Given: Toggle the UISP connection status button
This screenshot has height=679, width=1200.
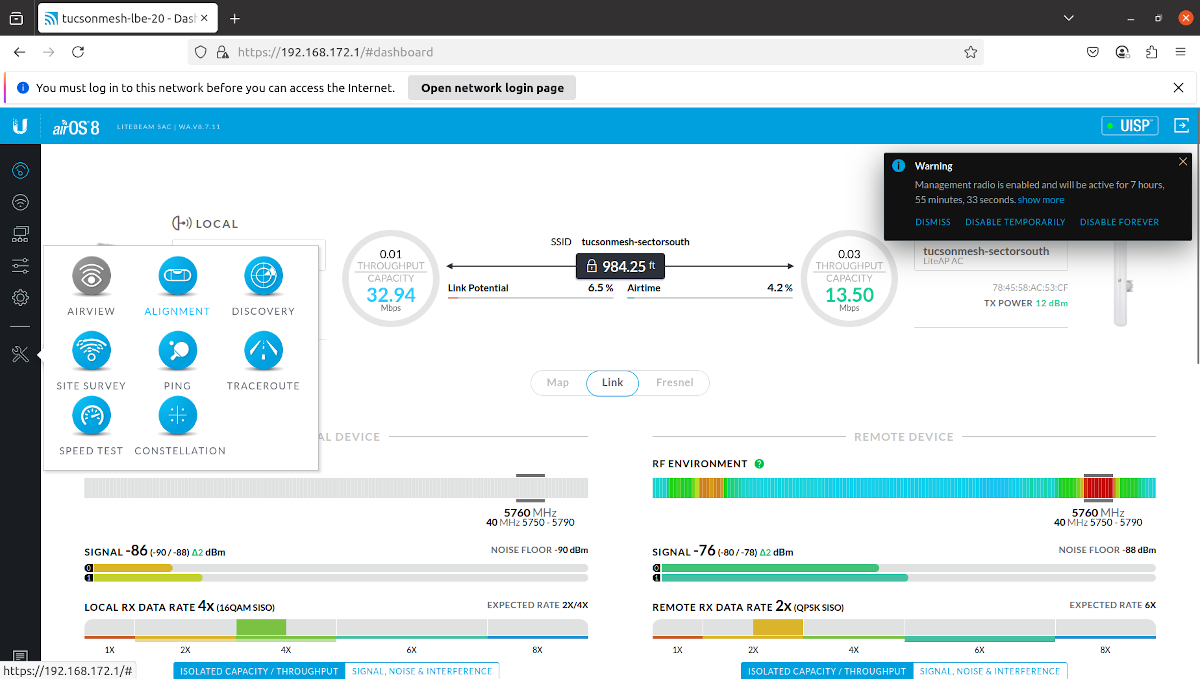Looking at the screenshot, I should pyautogui.click(x=1128, y=126).
